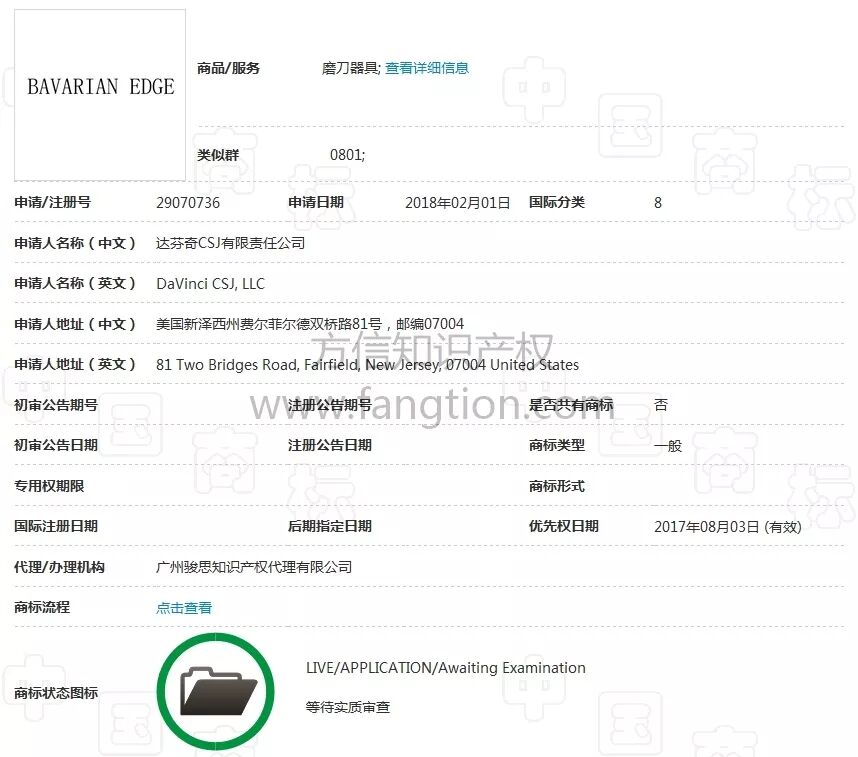The height and width of the screenshot is (757, 858).
Task: Click the 申请人名称（中文） label
Action: 75,243
